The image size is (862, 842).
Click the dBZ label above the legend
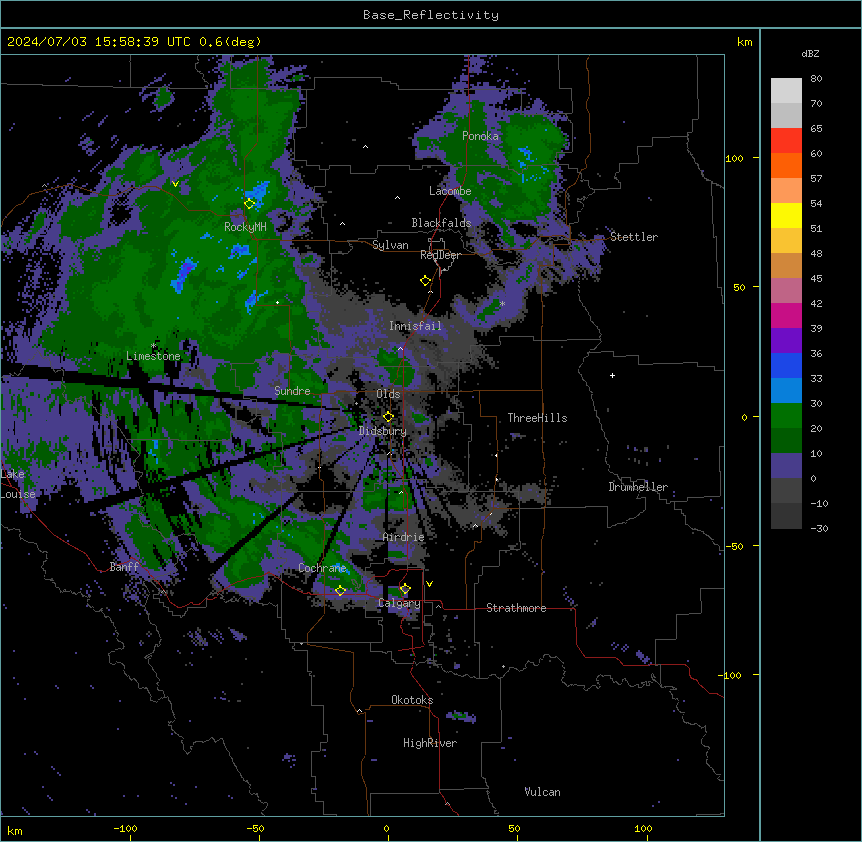(x=810, y=54)
